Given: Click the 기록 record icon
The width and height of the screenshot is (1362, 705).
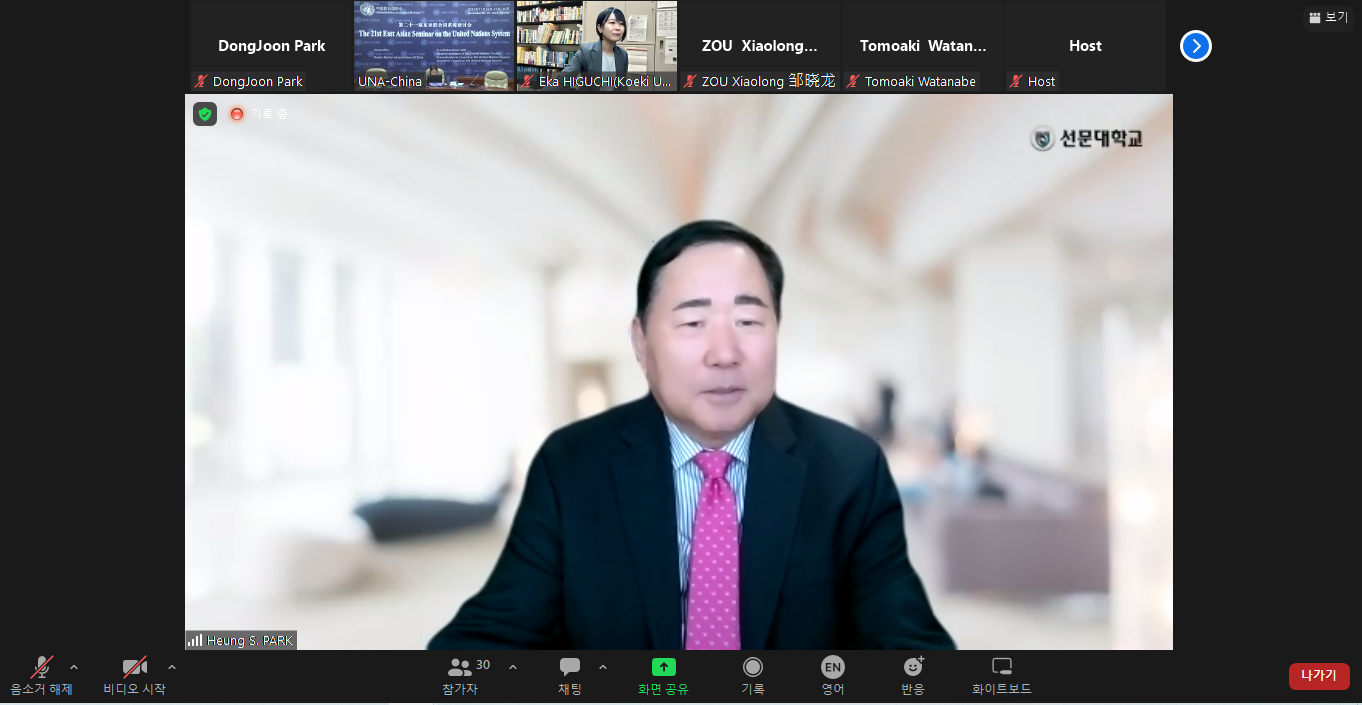Looking at the screenshot, I should [753, 667].
